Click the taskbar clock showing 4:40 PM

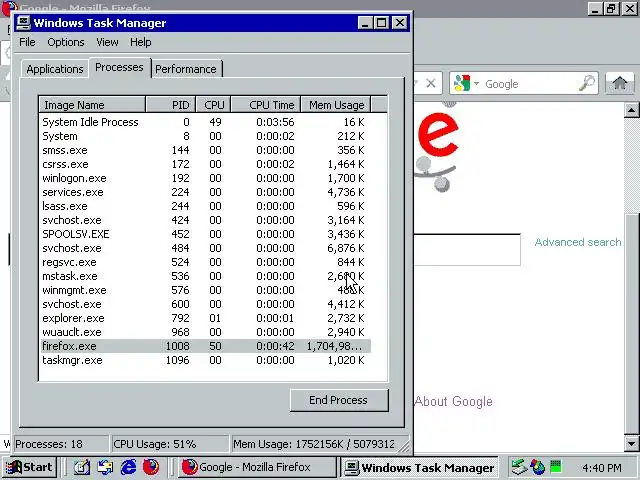[602, 468]
